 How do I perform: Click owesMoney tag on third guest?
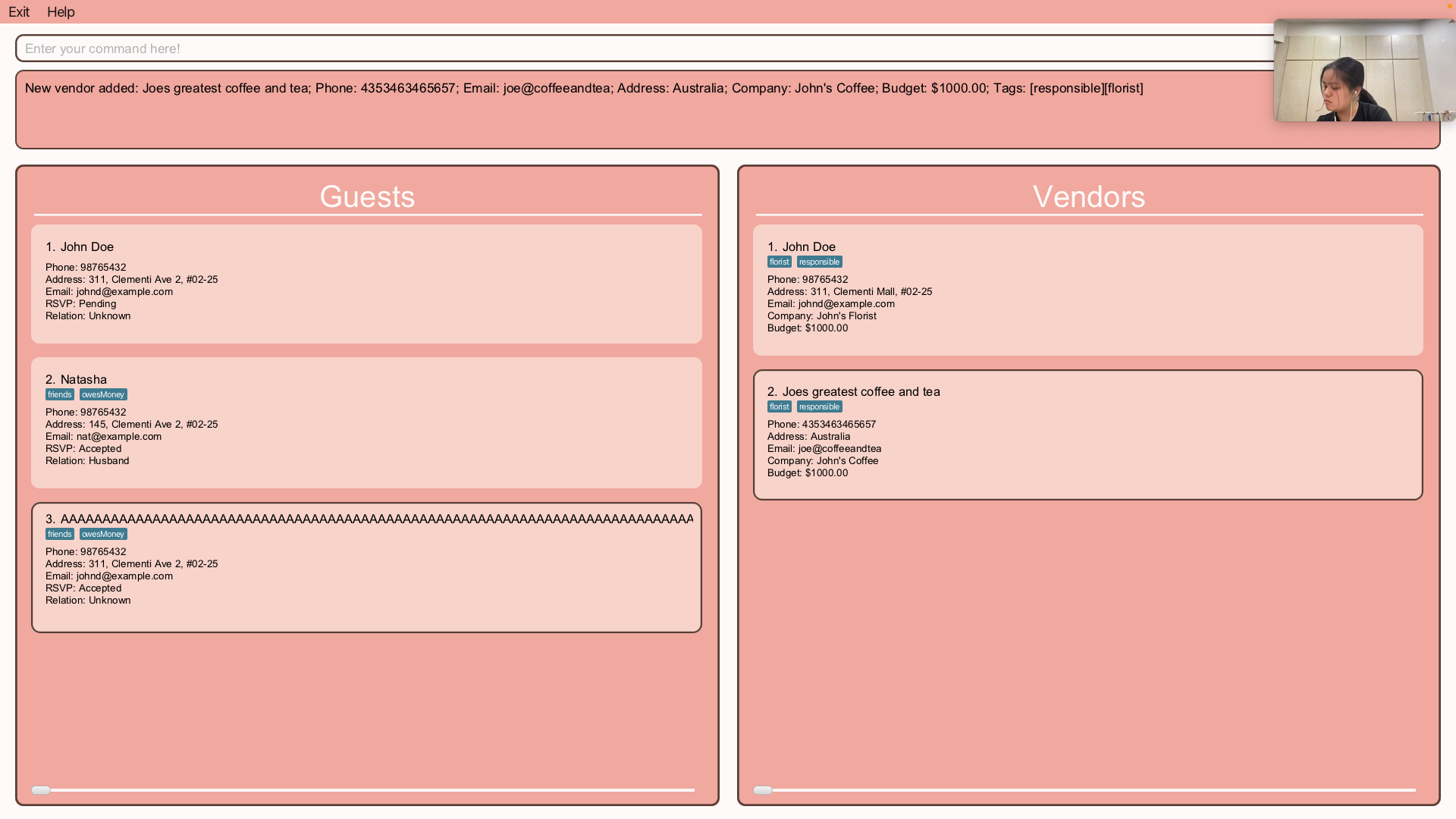pos(103,534)
